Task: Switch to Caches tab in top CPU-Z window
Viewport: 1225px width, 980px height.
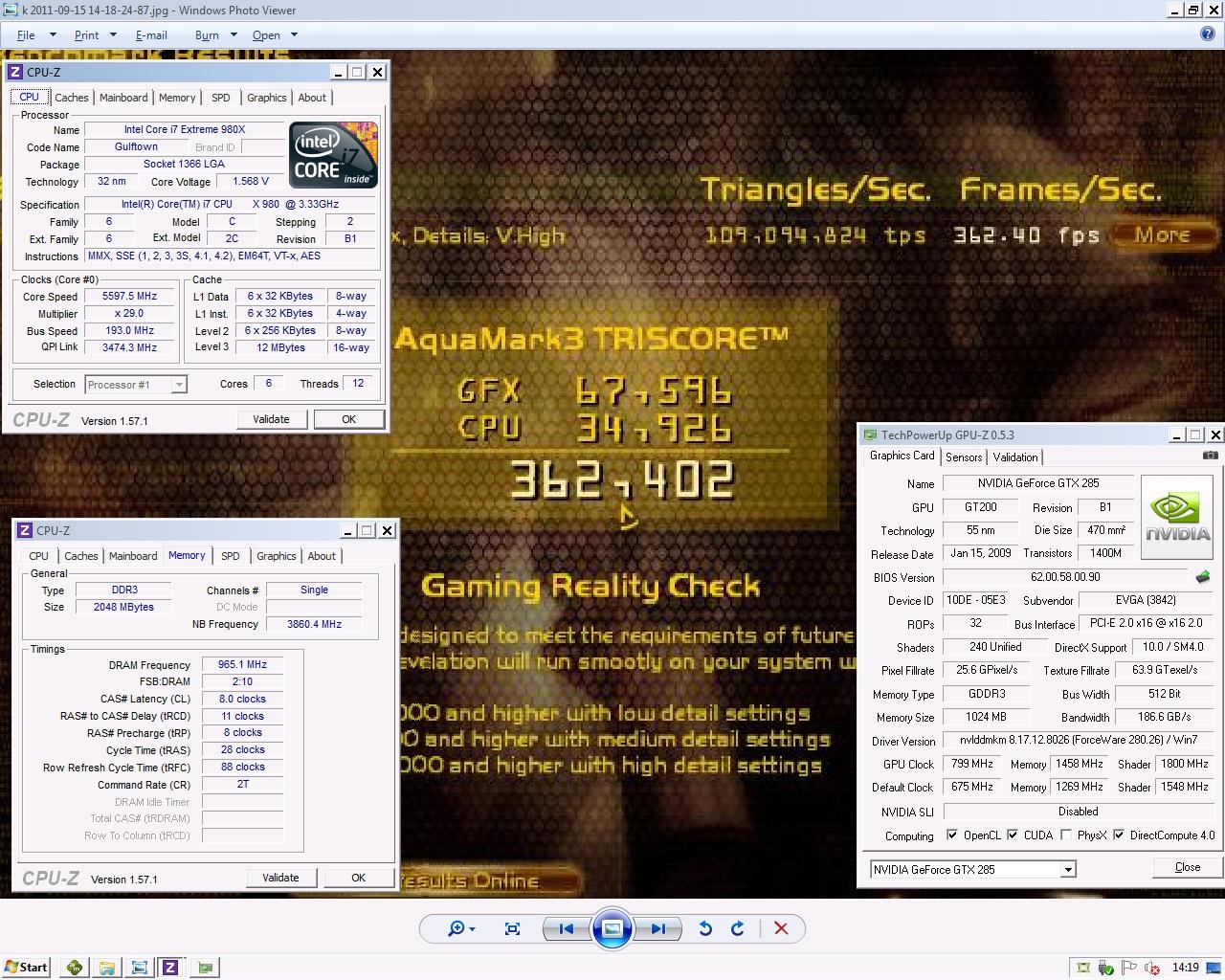Action: coord(72,98)
